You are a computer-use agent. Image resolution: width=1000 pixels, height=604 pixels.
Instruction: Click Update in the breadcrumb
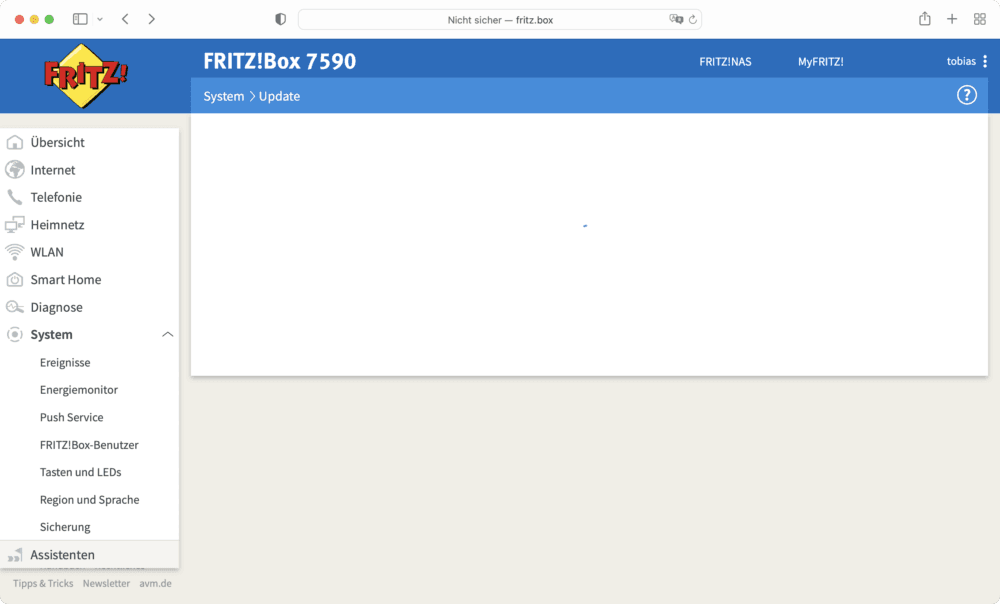click(279, 96)
